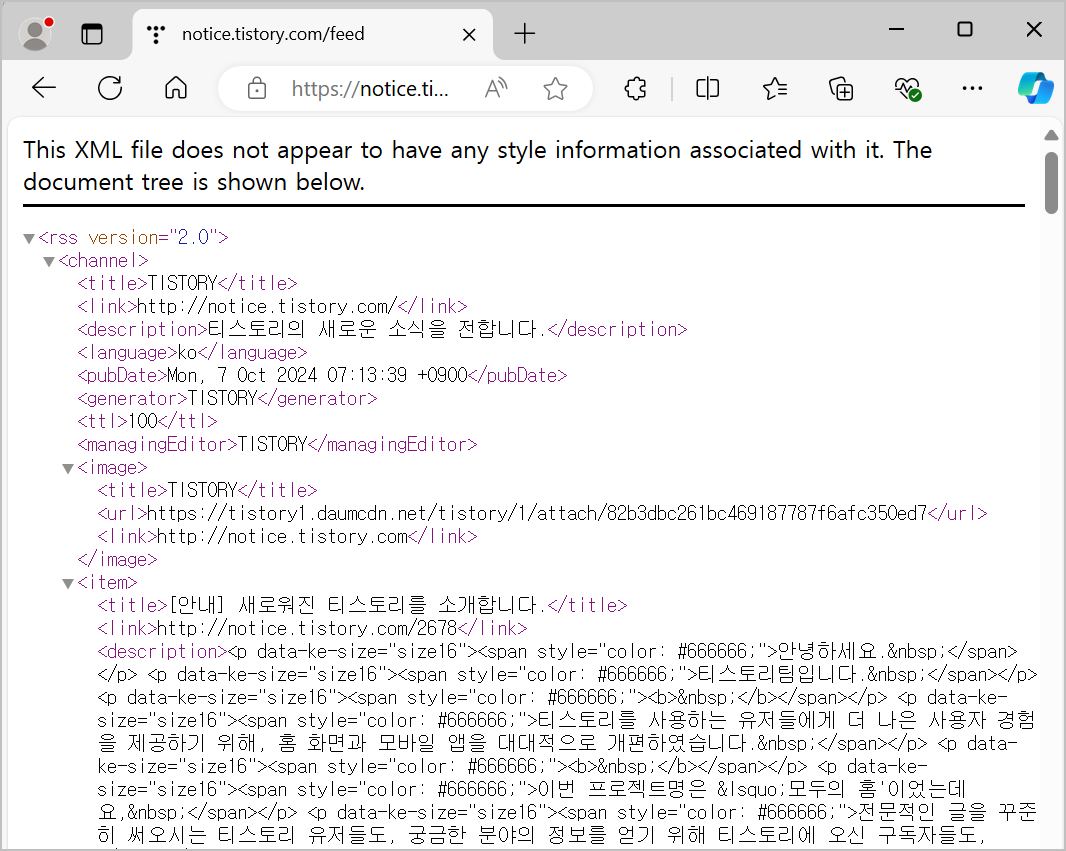
Task: Click the image title TISTORY line
Action: tap(207, 490)
